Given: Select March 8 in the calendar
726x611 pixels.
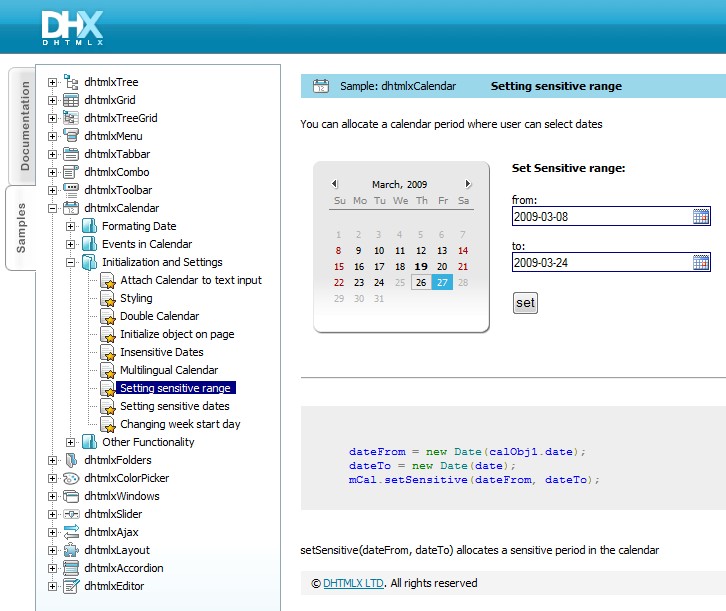Looking at the screenshot, I should click(x=338, y=250).
